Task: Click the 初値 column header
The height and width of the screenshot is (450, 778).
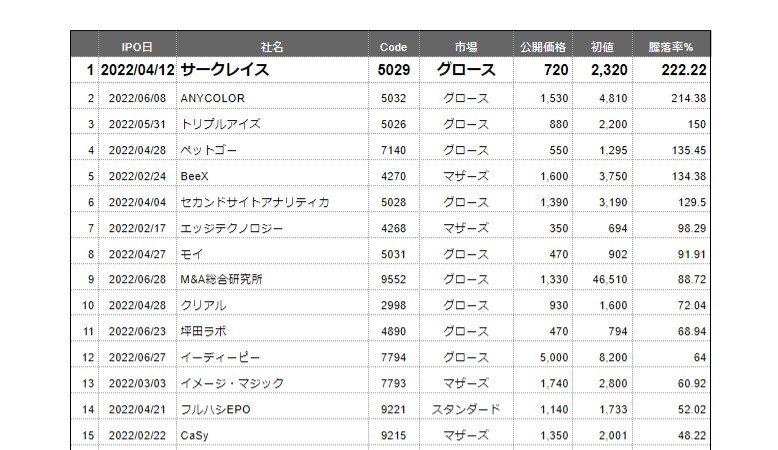Action: point(602,47)
